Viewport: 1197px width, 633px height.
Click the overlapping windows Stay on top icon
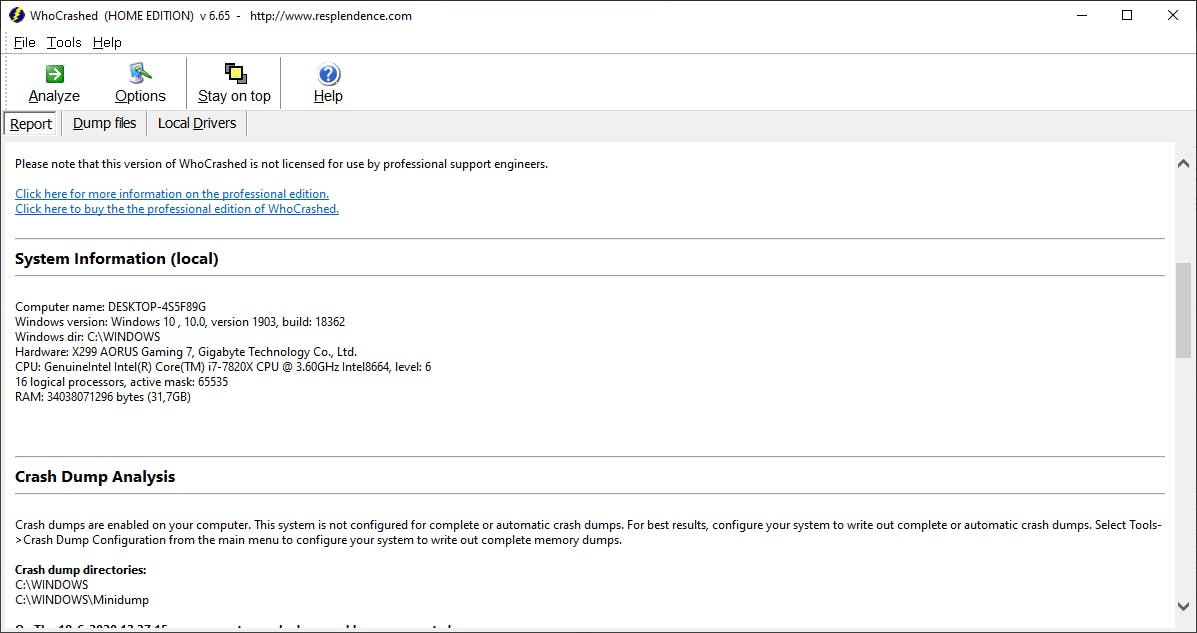click(x=234, y=74)
